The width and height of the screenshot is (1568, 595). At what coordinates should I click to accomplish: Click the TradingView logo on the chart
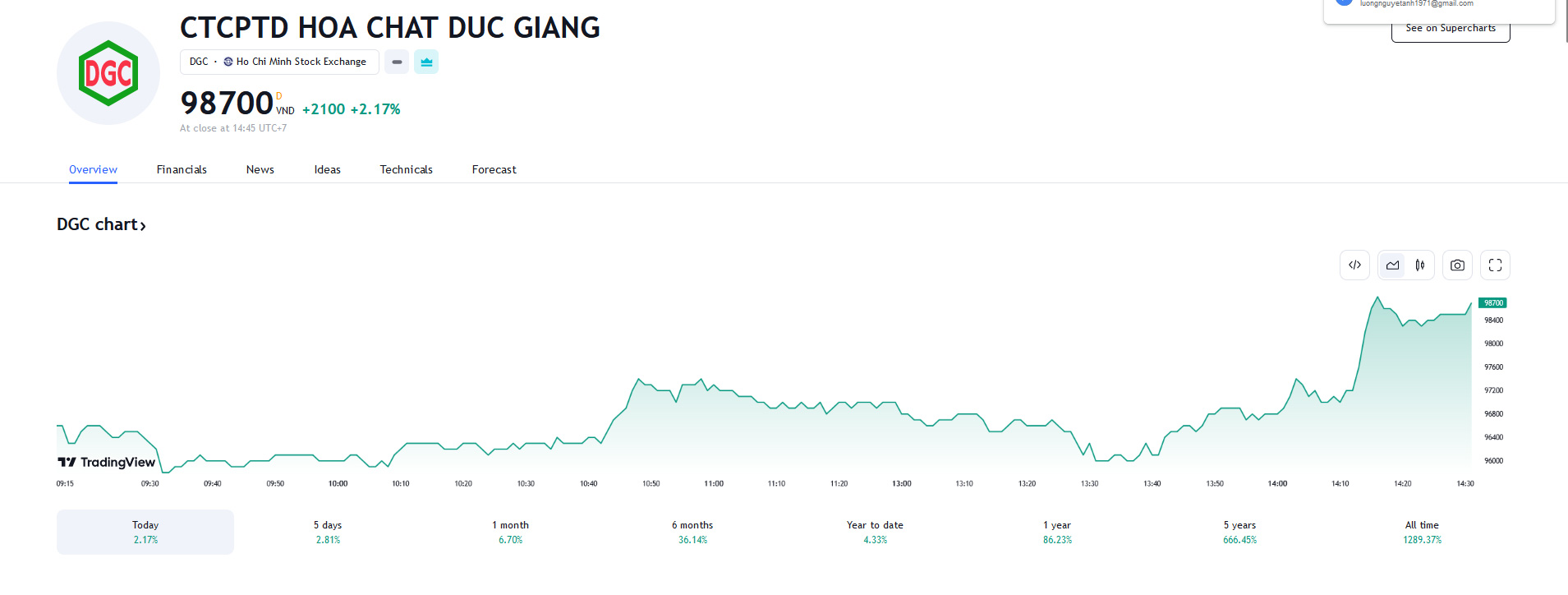(x=107, y=462)
